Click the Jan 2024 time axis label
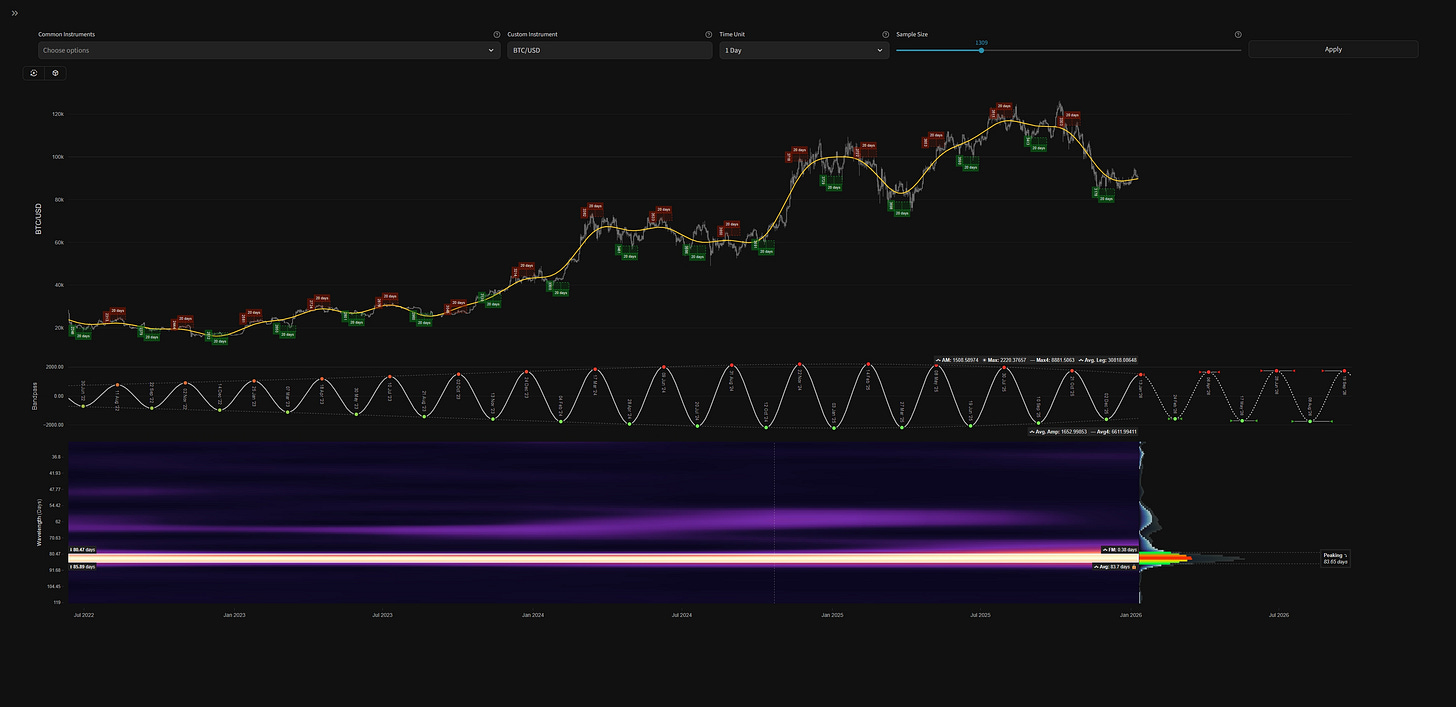Screen dimensions: 1456x707 coord(532,615)
